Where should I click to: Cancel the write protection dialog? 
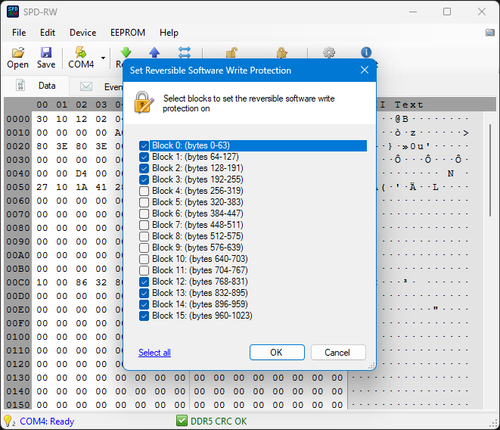coord(338,352)
